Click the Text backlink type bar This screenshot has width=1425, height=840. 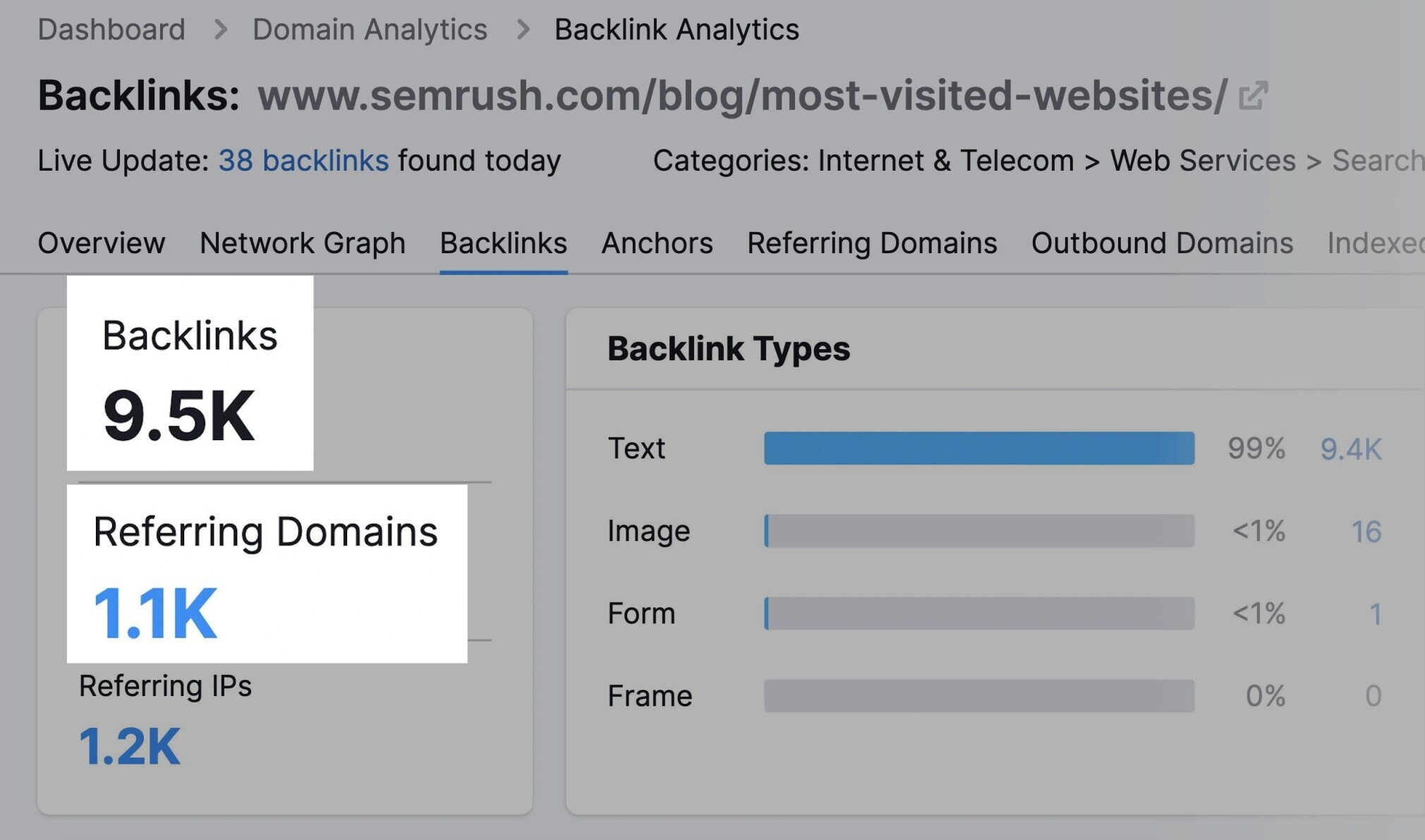coord(979,449)
